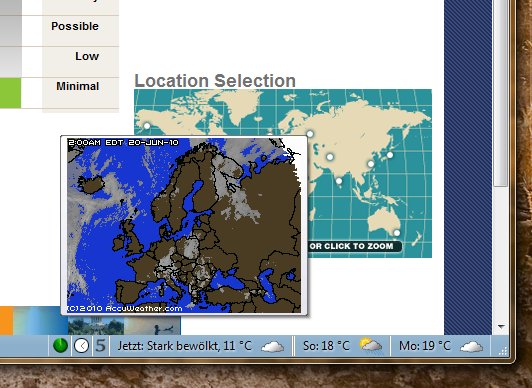532x388 pixels.
Task: Select the Low risk level row
Action: pos(59,62)
